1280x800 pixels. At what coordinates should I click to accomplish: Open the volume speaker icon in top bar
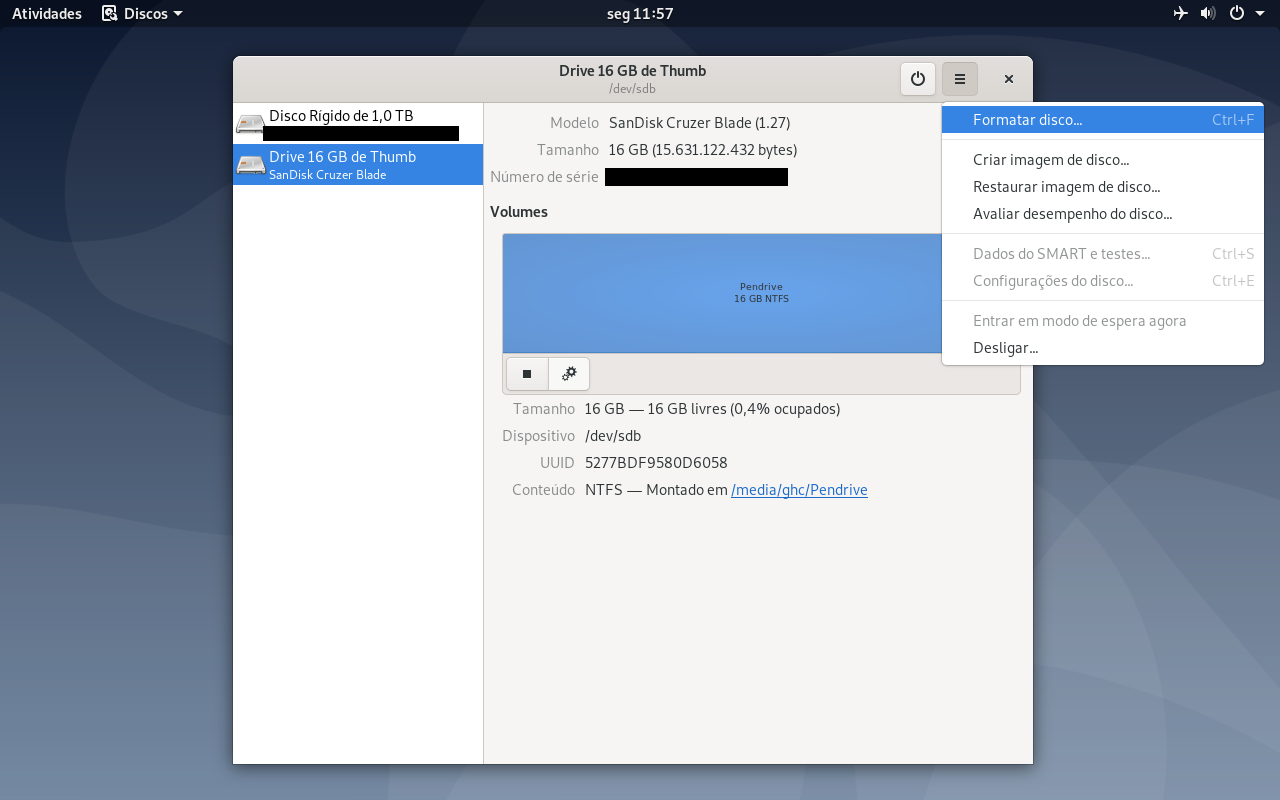1208,13
